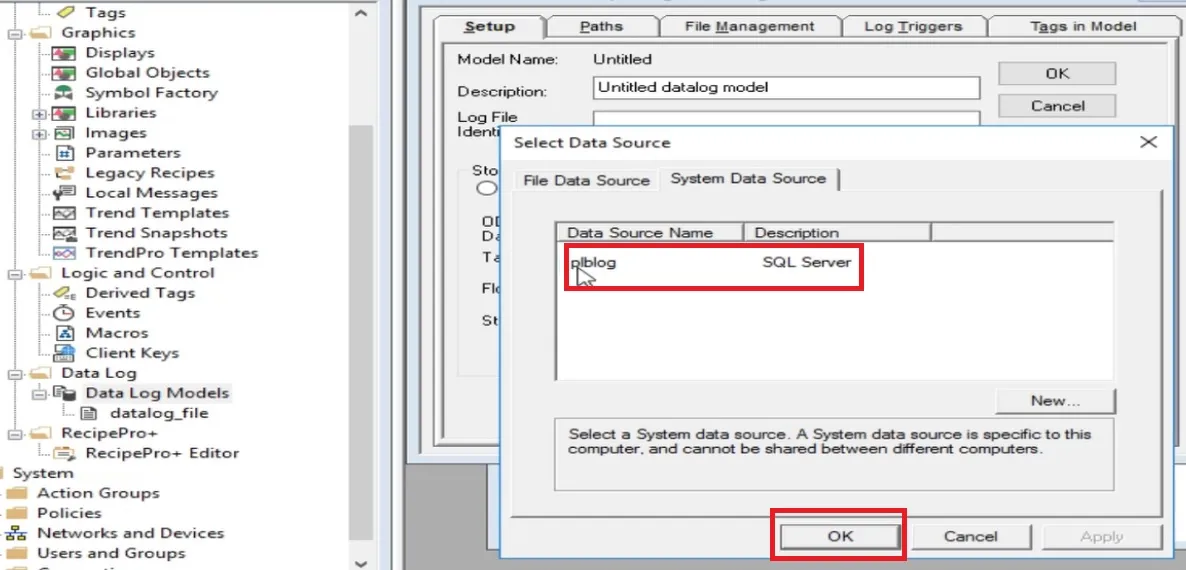This screenshot has height=570, width=1186.
Task: Switch to File Data Source tab
Action: point(586,181)
